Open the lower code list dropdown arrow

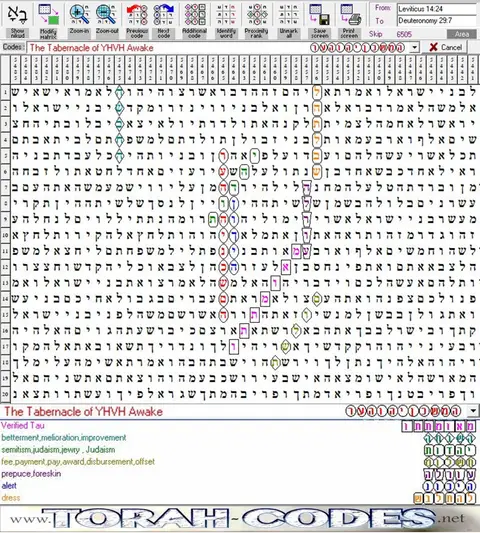473,411
